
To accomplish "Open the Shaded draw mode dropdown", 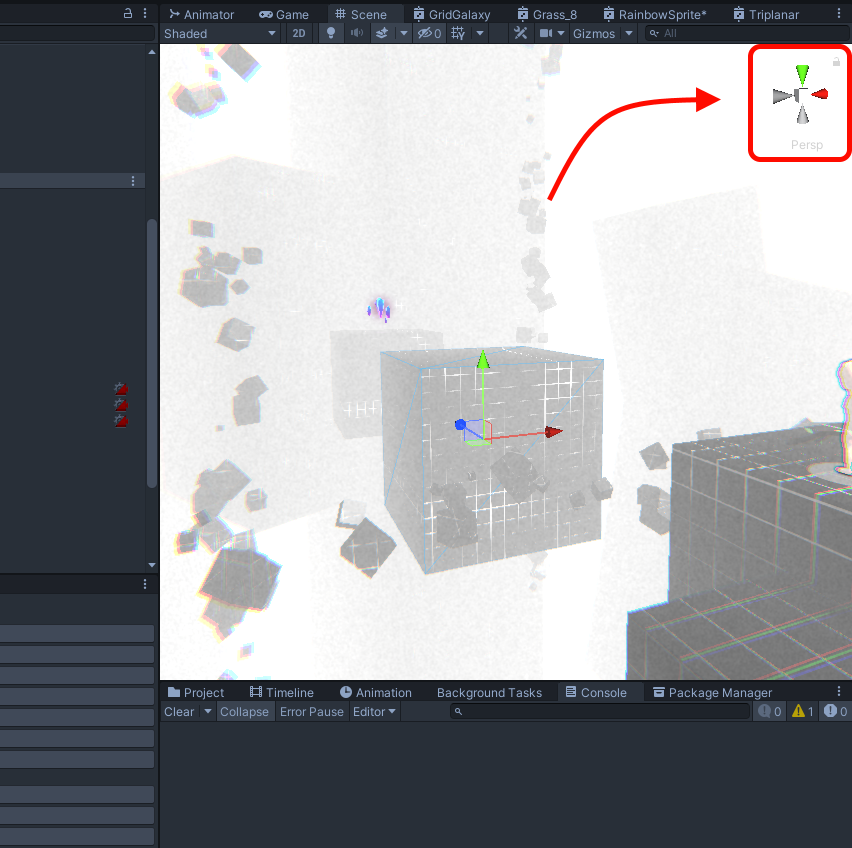I will click(x=220, y=33).
